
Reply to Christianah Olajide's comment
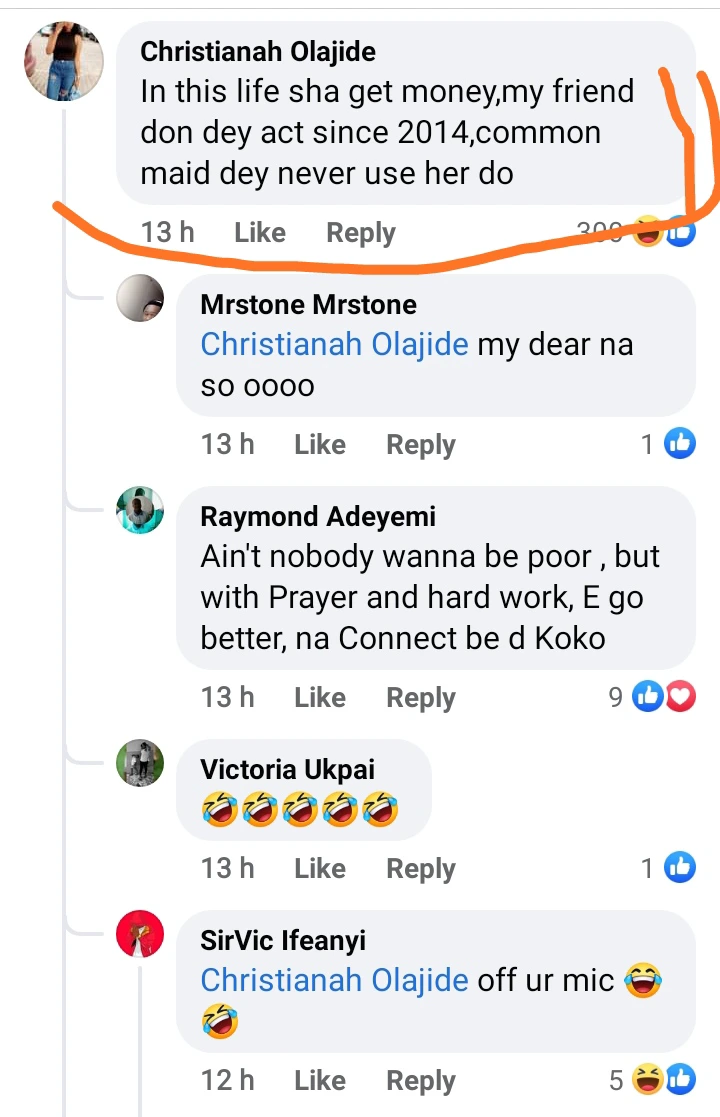point(361,233)
